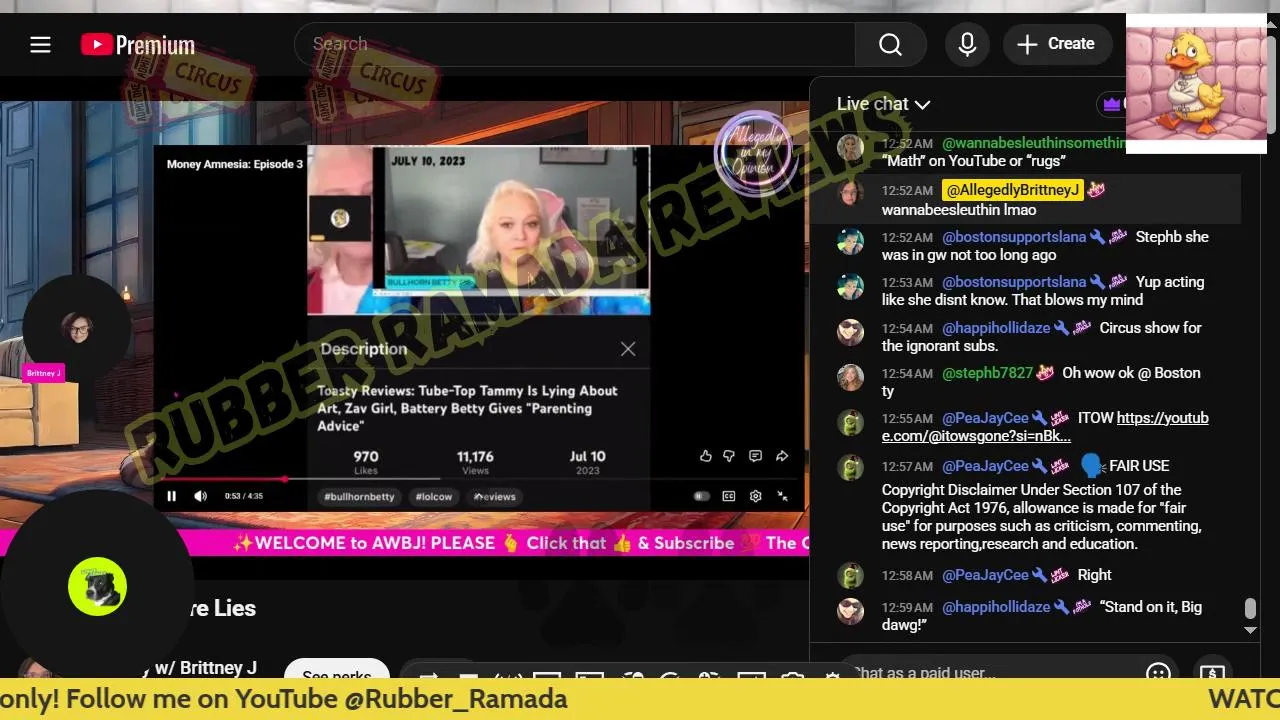Open avatar beside 'wannabeesleuthin lmao' message
Image resolution: width=1280 pixels, height=720 pixels.
(x=850, y=193)
